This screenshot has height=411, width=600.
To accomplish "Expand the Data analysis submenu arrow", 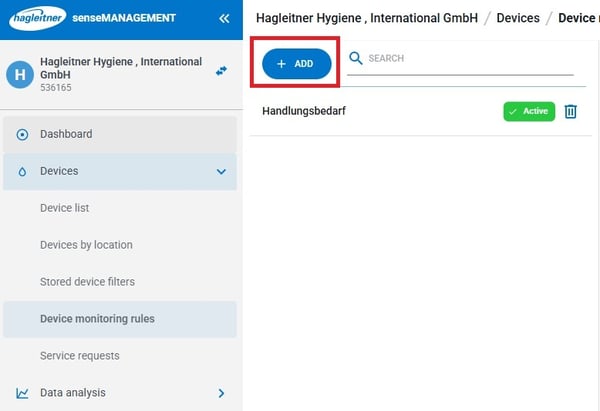I will click(221, 393).
